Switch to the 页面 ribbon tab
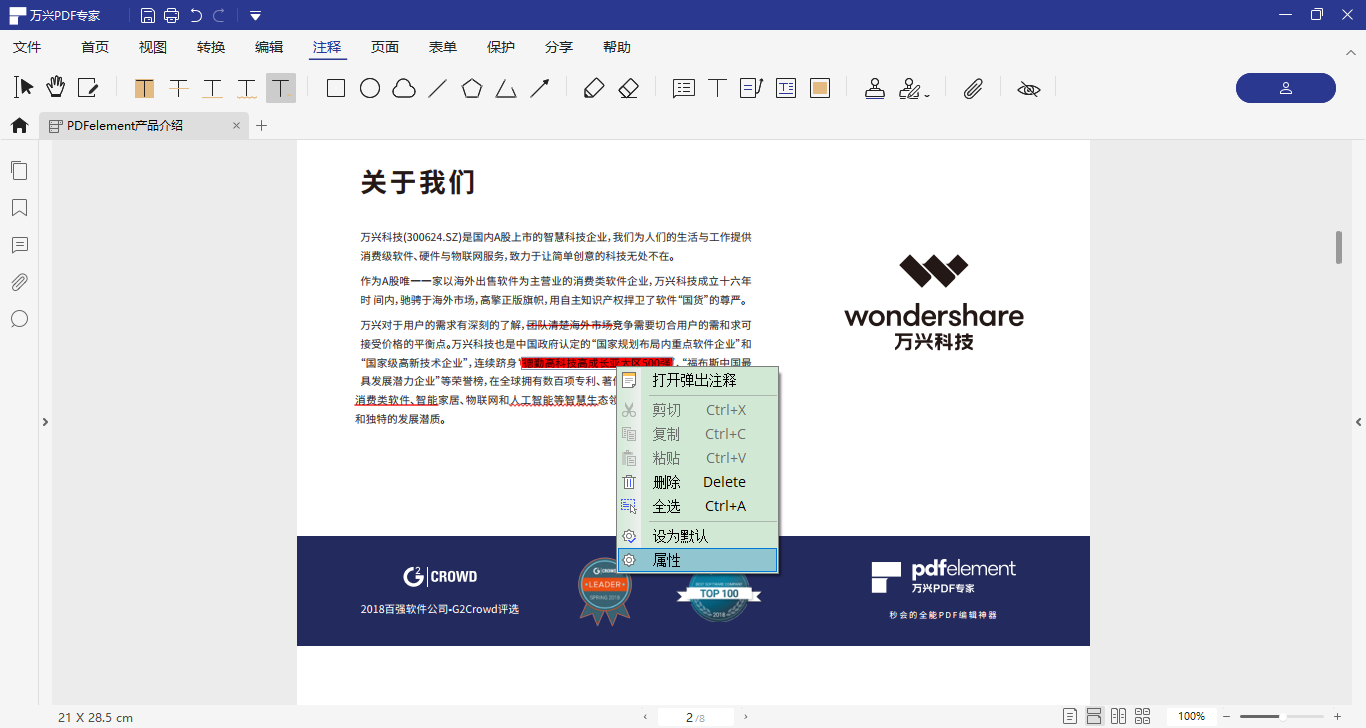The height and width of the screenshot is (728, 1366). tap(385, 46)
